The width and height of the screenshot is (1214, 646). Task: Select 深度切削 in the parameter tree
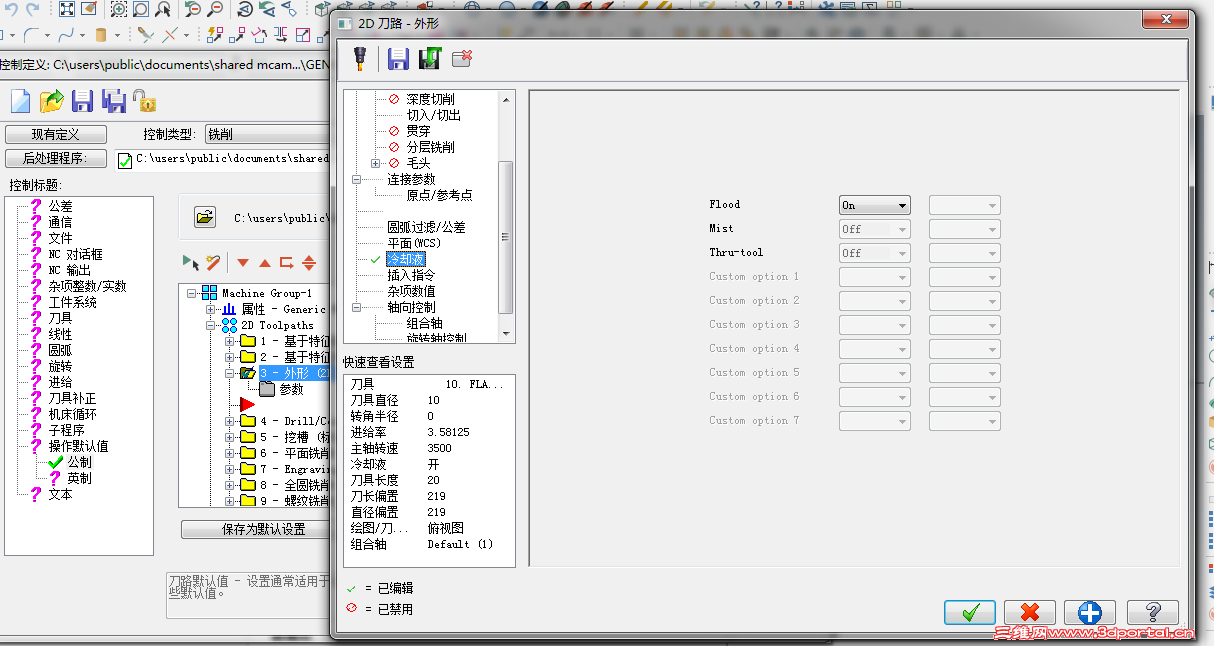click(430, 99)
